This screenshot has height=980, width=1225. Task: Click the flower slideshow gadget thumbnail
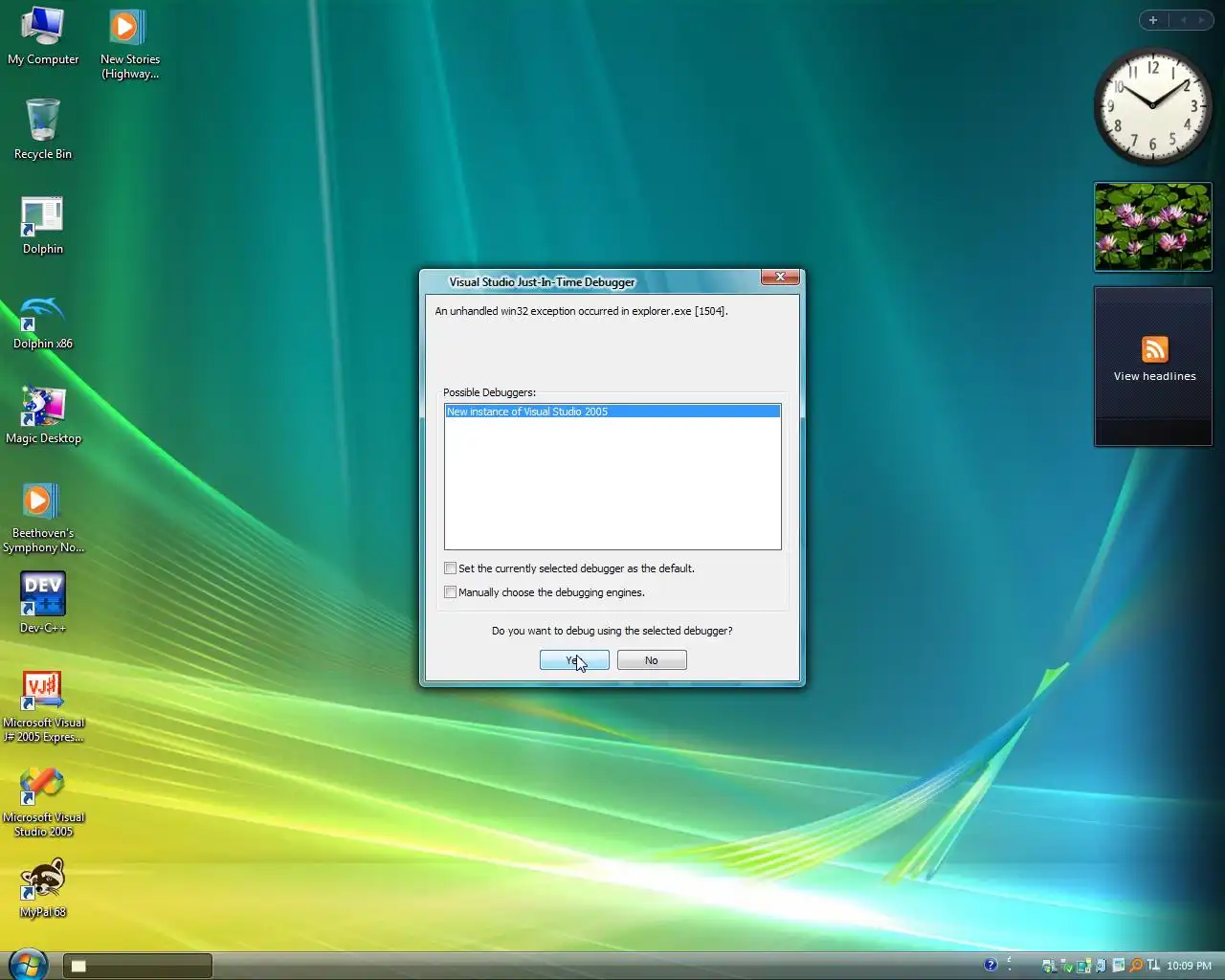coord(1152,227)
